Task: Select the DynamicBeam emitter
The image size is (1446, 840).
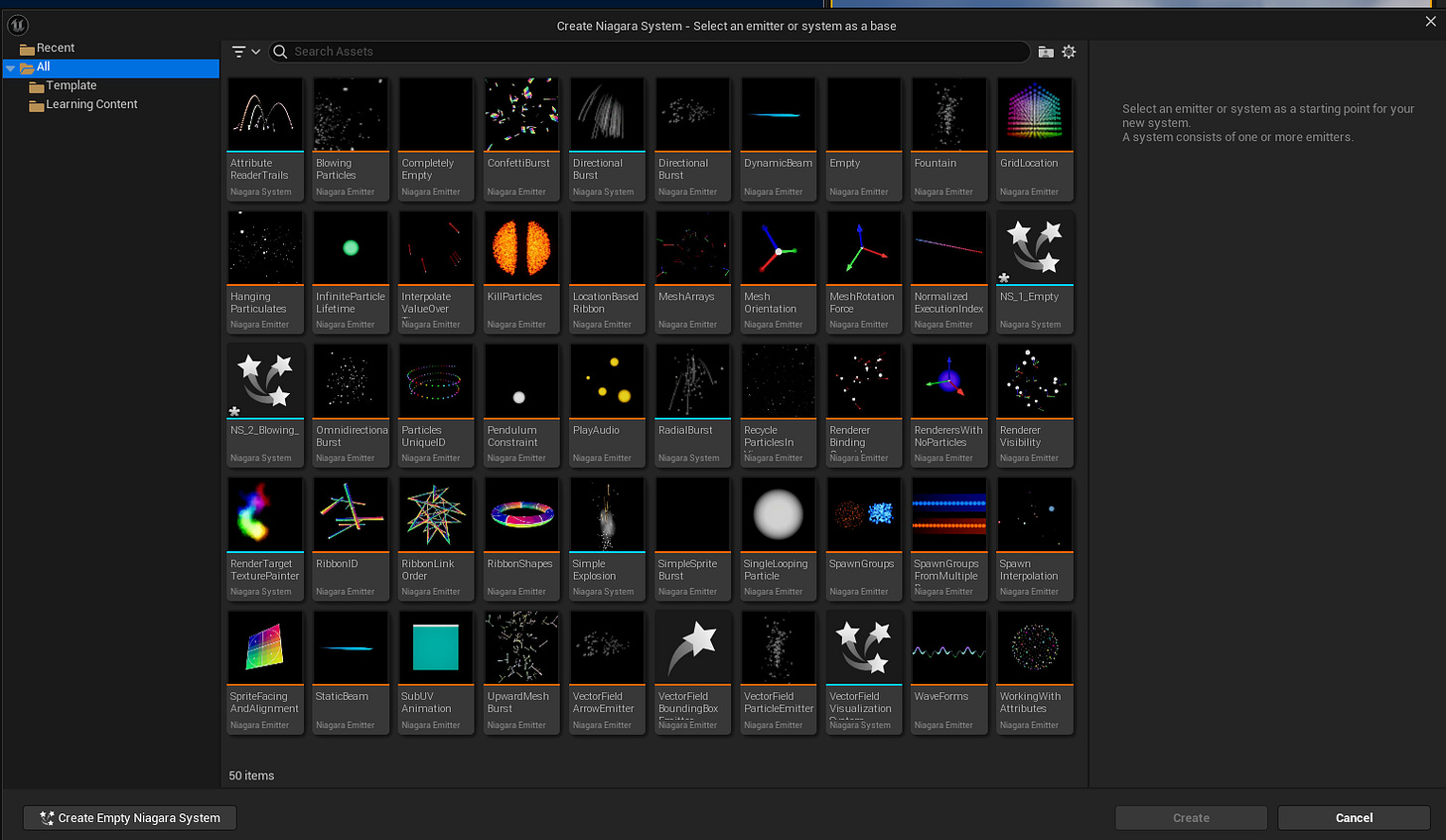Action: [779, 138]
